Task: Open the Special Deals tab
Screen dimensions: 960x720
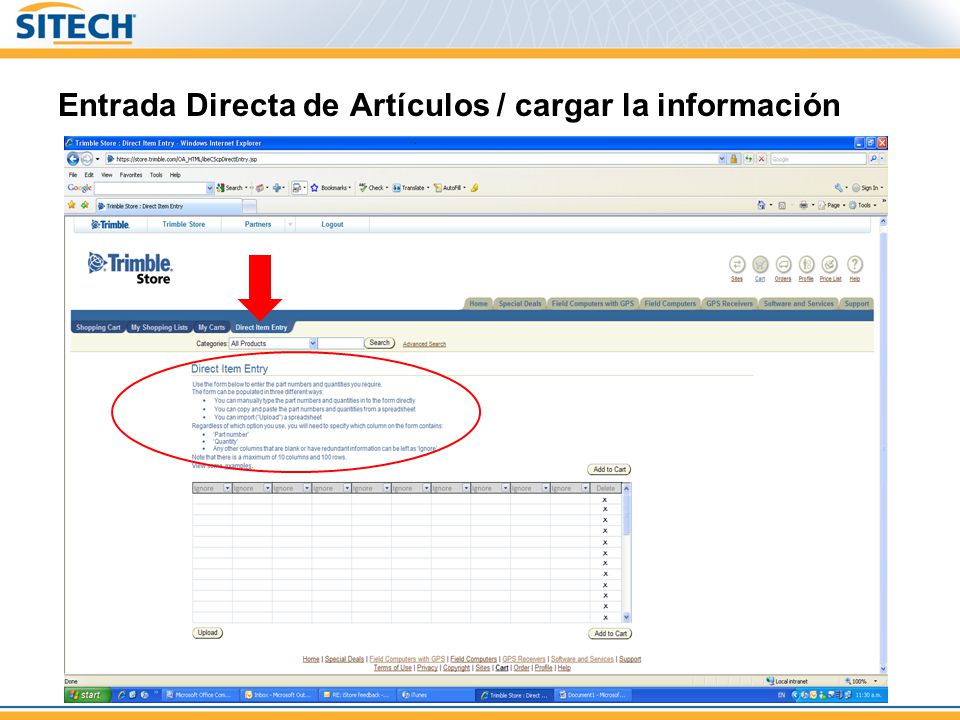Action: [x=520, y=304]
